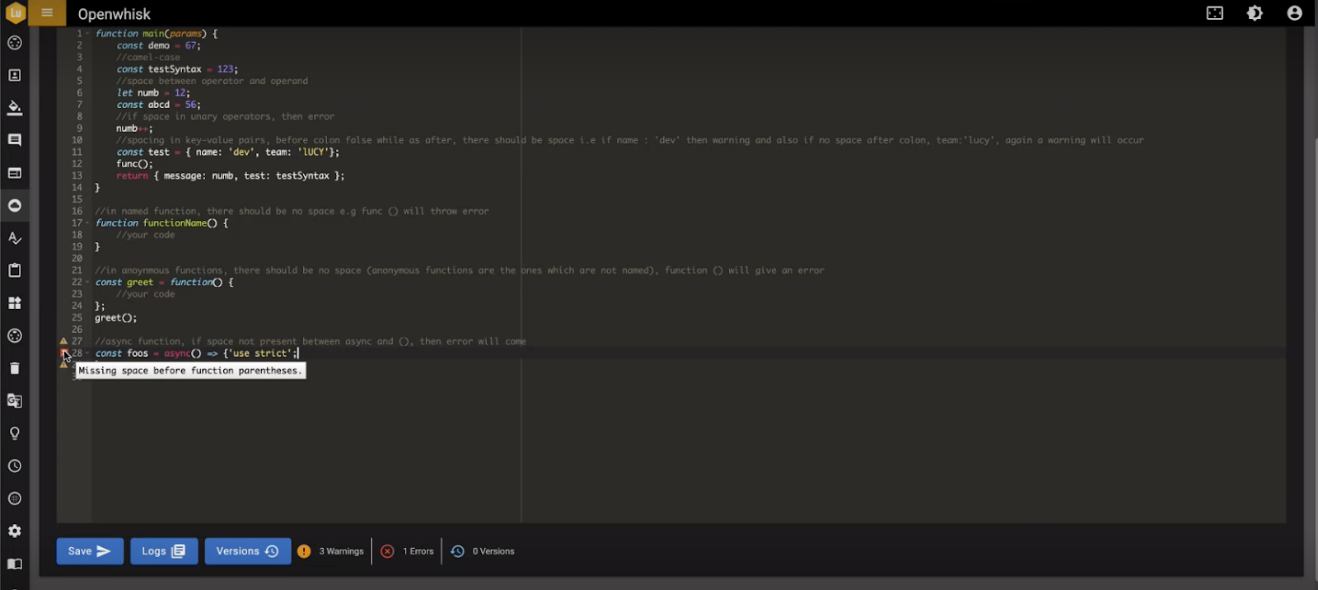Open the ball-shaped sidebar icon
This screenshot has width=1318, height=590.
tap(14, 336)
